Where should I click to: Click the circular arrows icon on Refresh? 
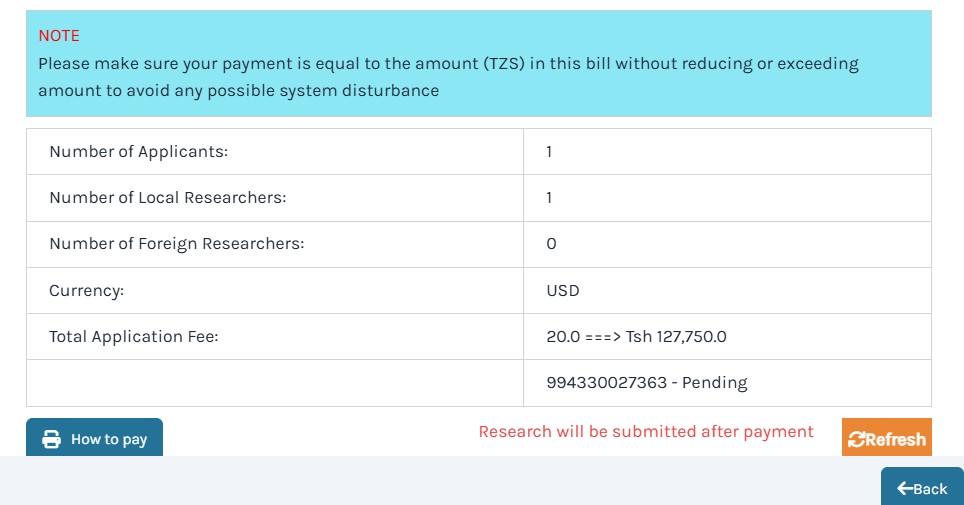pos(856,440)
